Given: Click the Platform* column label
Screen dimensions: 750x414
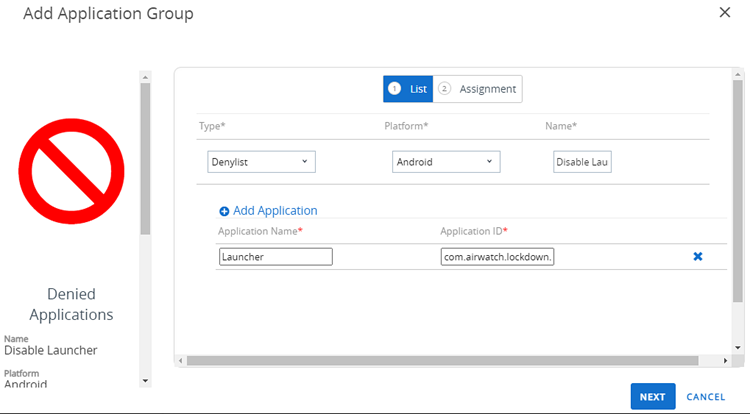Looking at the screenshot, I should click(406, 126).
